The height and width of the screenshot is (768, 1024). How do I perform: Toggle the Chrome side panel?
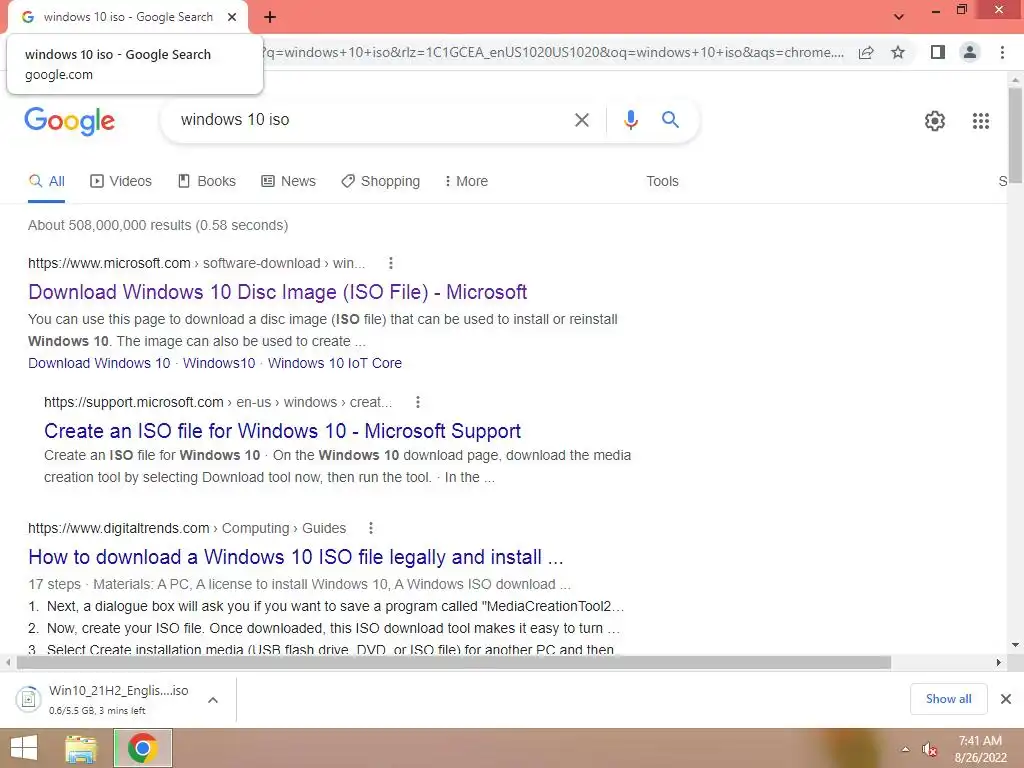(938, 52)
